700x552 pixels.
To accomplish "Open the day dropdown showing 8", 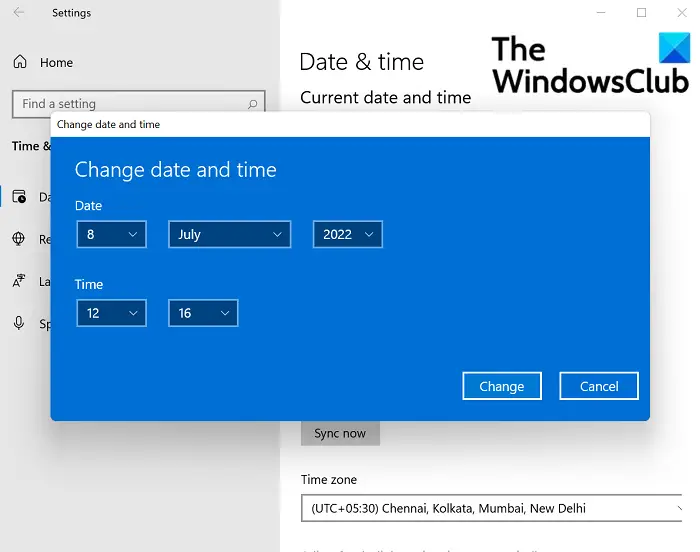I will point(111,234).
